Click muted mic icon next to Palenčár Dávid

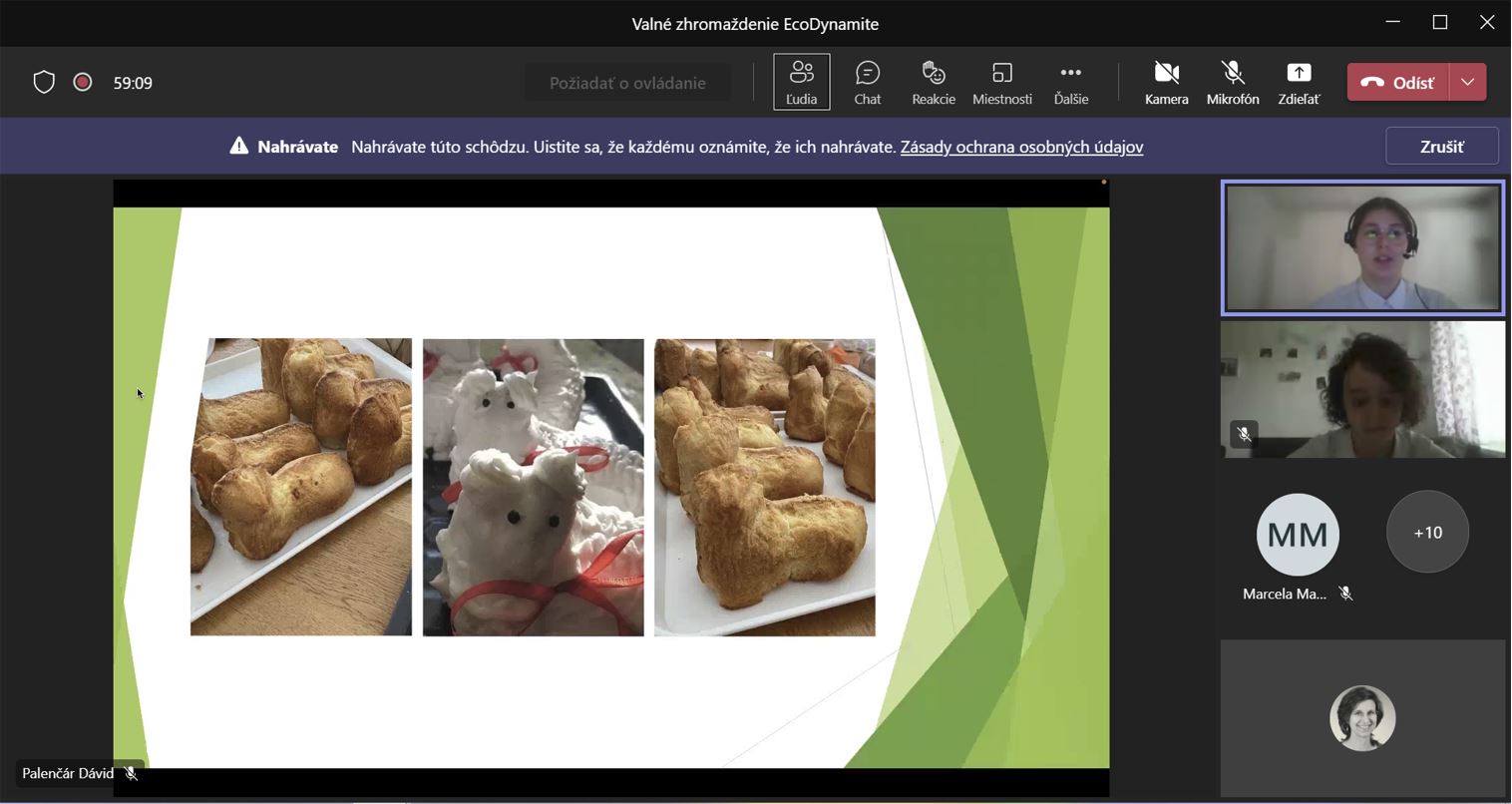(131, 773)
